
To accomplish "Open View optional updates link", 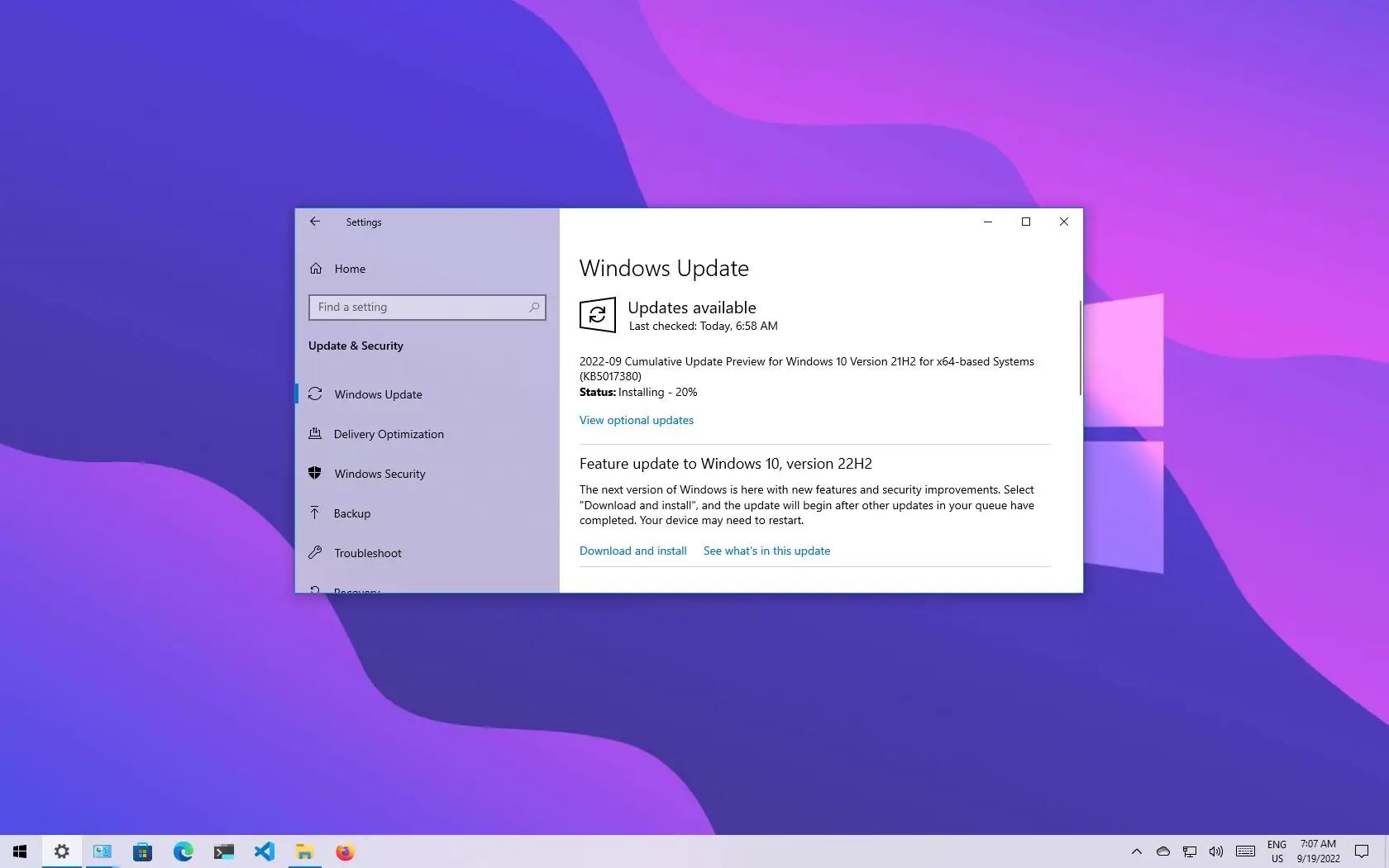I will click(636, 420).
